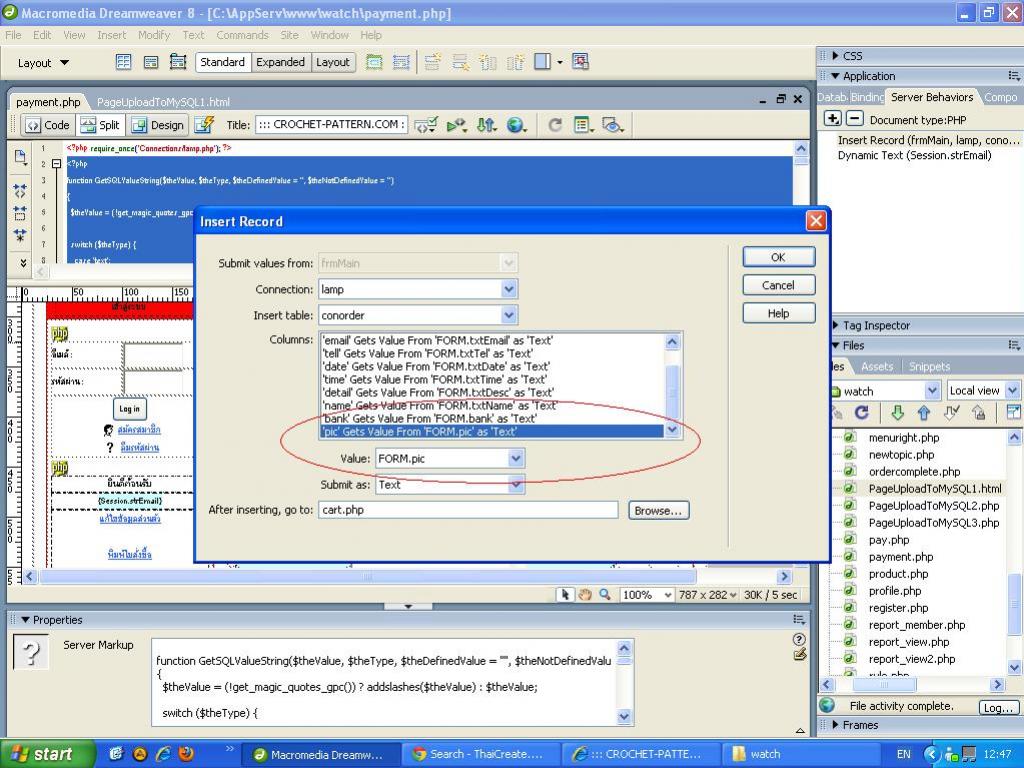
Task: Click the View options icon in document toolbar
Action: [x=583, y=125]
